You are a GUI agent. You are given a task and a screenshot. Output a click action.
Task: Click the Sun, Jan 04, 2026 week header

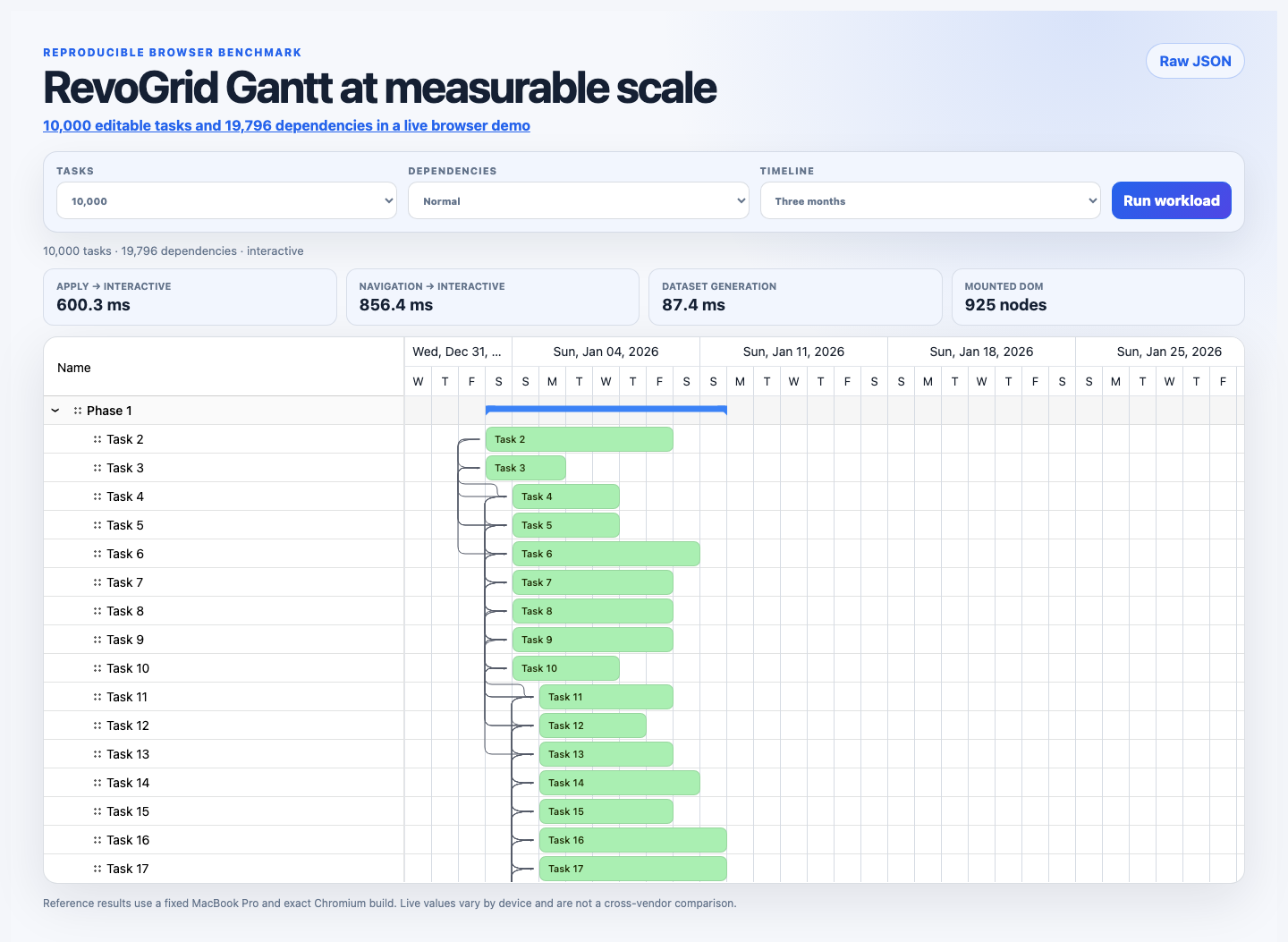(606, 352)
